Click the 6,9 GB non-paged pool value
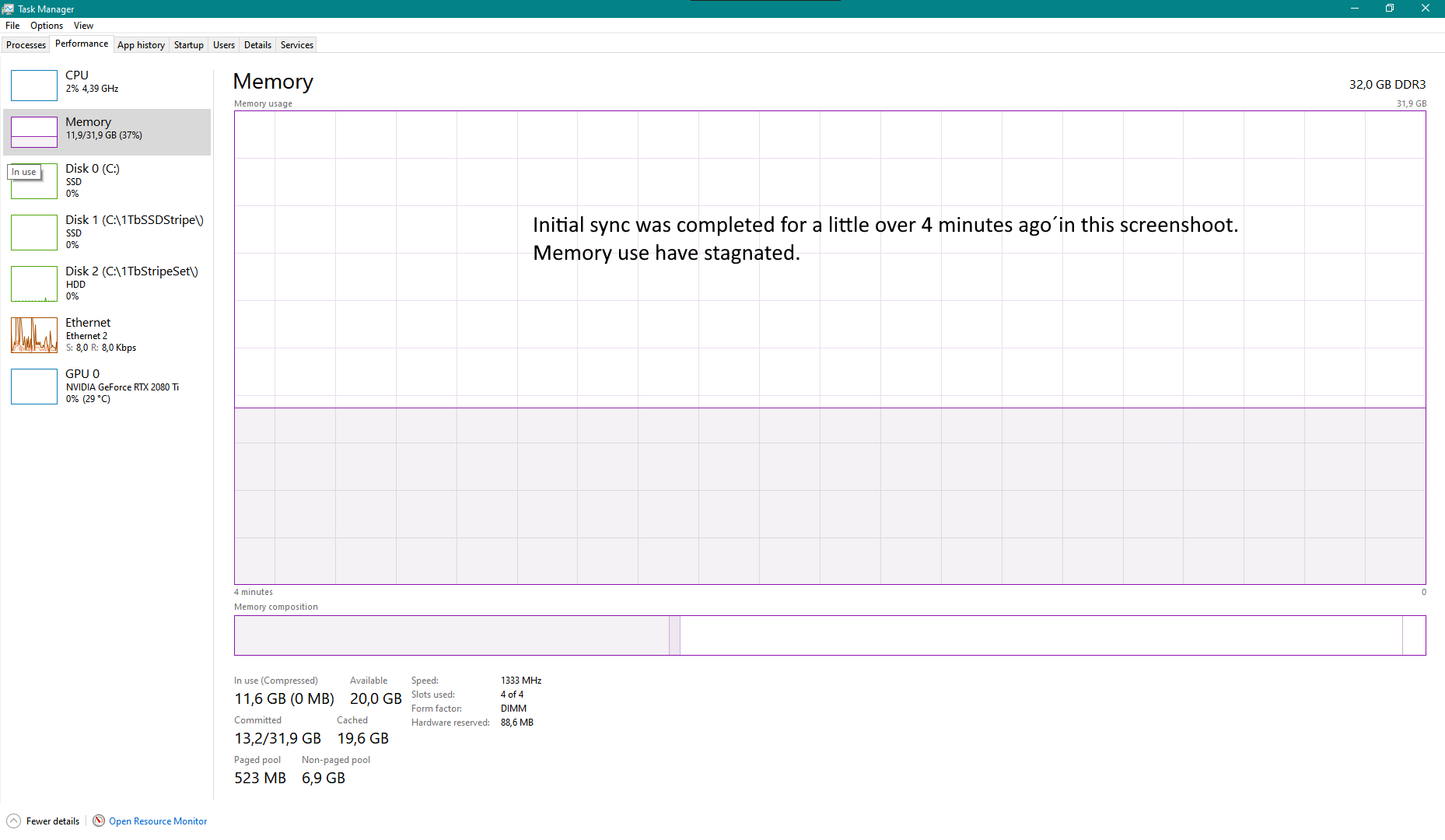Screen dimensions: 1445x840 pos(324,779)
